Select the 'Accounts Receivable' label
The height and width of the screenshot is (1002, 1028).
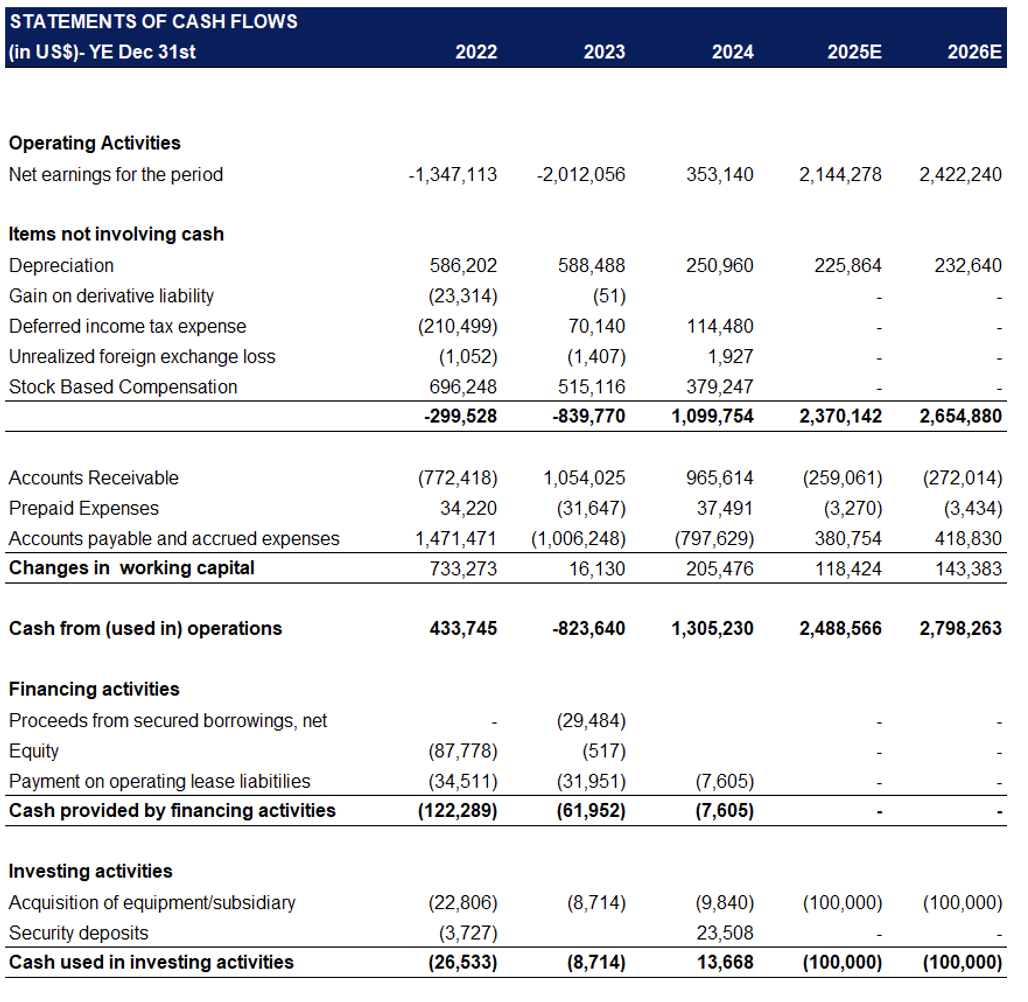coord(94,478)
